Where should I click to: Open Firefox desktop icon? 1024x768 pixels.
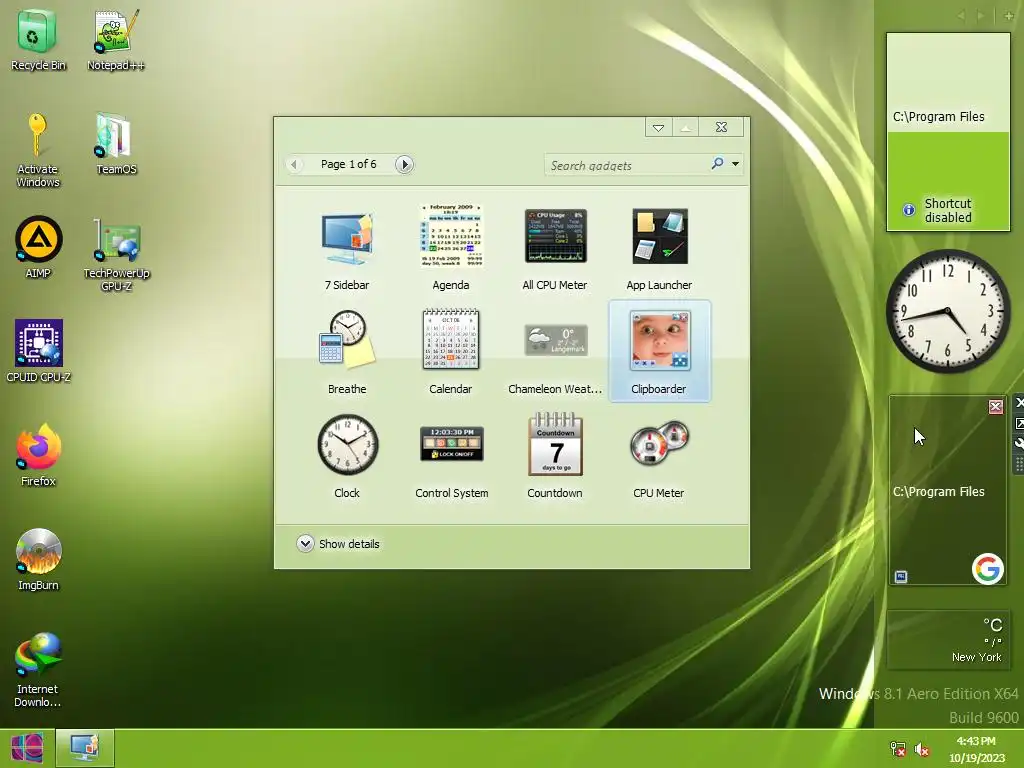38,455
